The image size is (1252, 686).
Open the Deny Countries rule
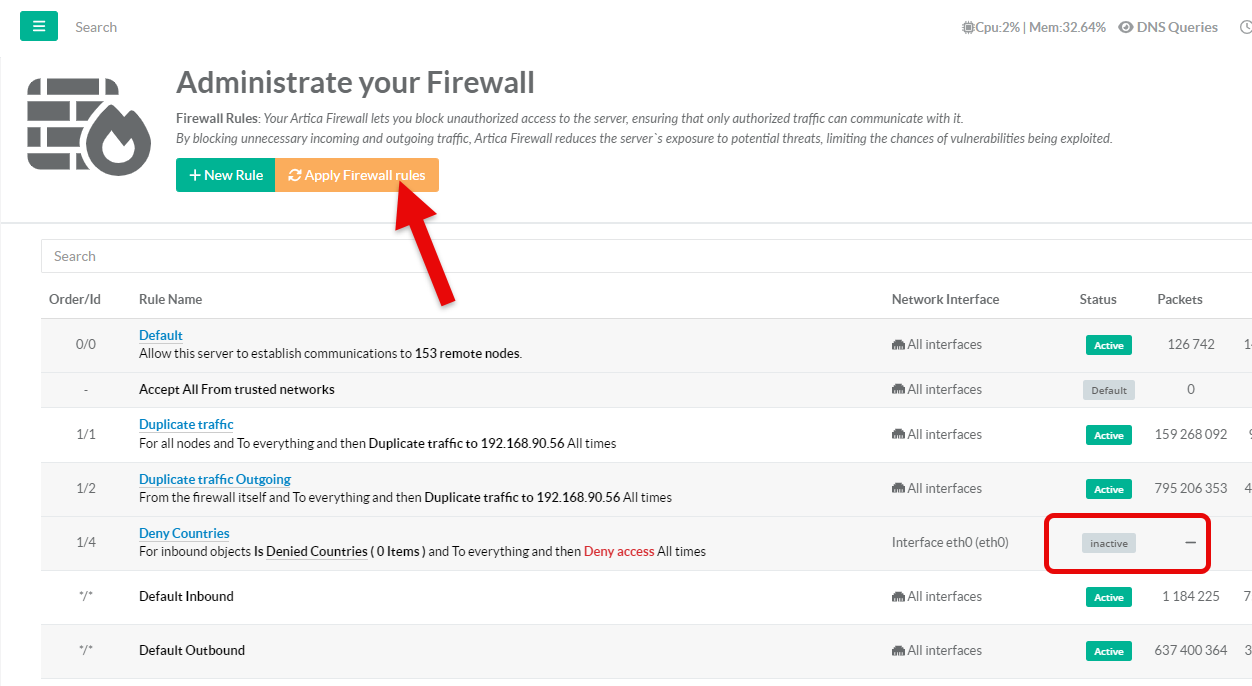pos(184,533)
